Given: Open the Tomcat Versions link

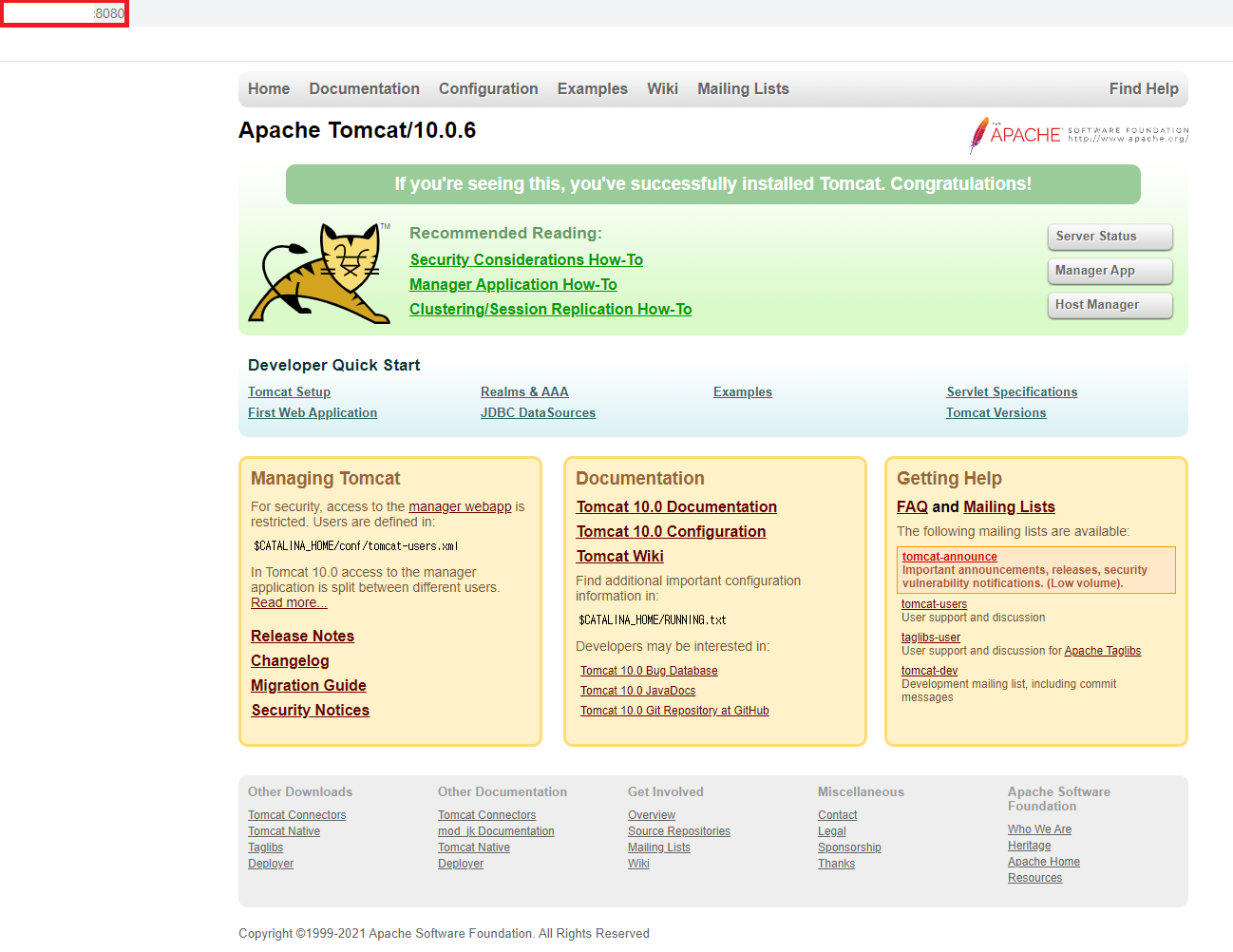Looking at the screenshot, I should pos(996,412).
